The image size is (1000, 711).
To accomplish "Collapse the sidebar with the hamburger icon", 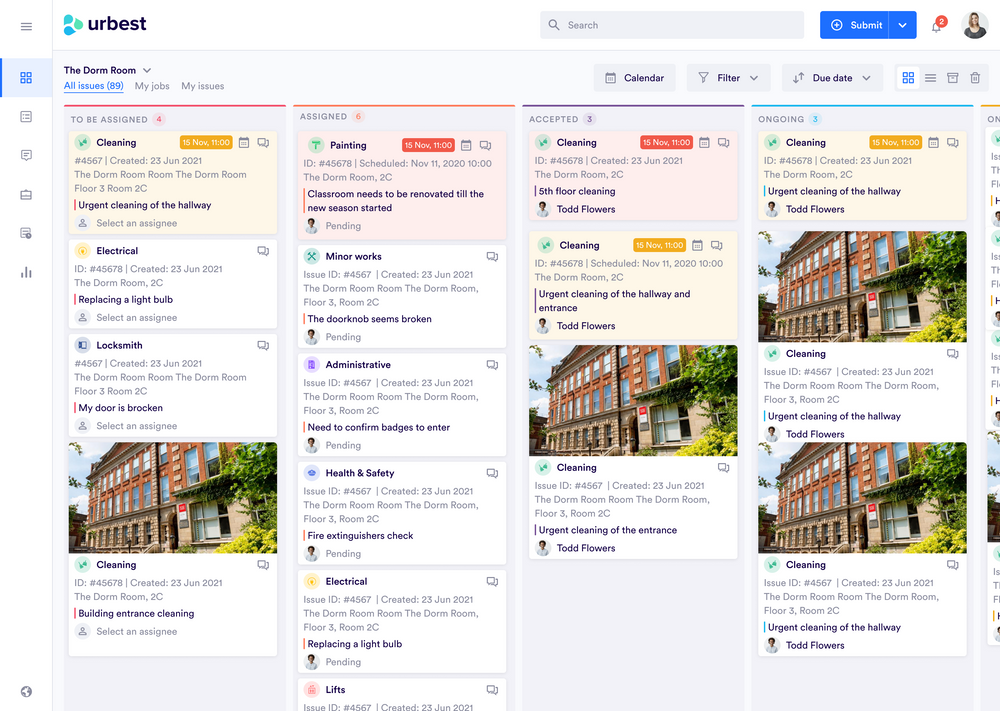I will [x=26, y=26].
